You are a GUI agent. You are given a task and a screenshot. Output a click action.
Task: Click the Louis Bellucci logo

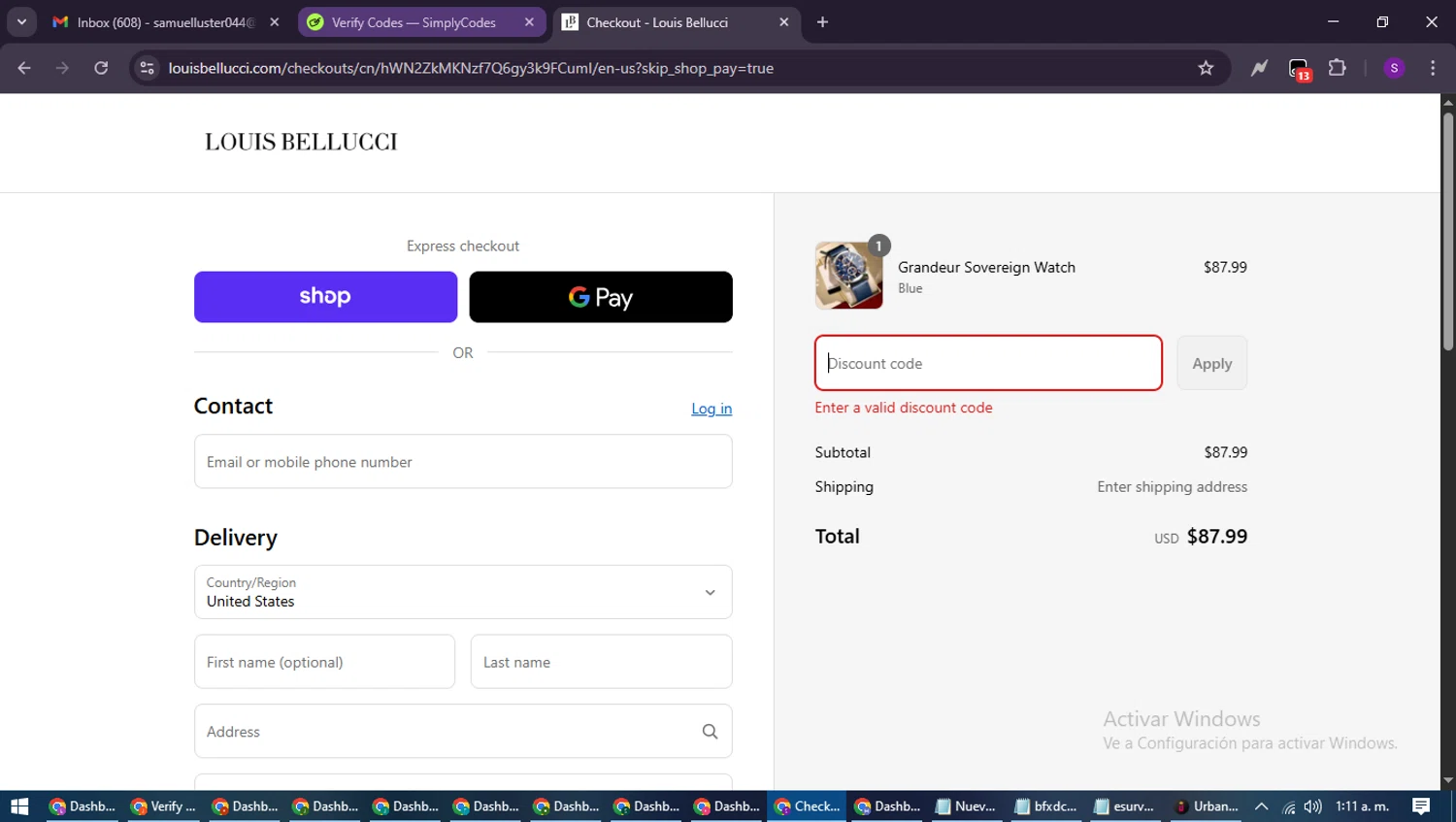point(301,142)
